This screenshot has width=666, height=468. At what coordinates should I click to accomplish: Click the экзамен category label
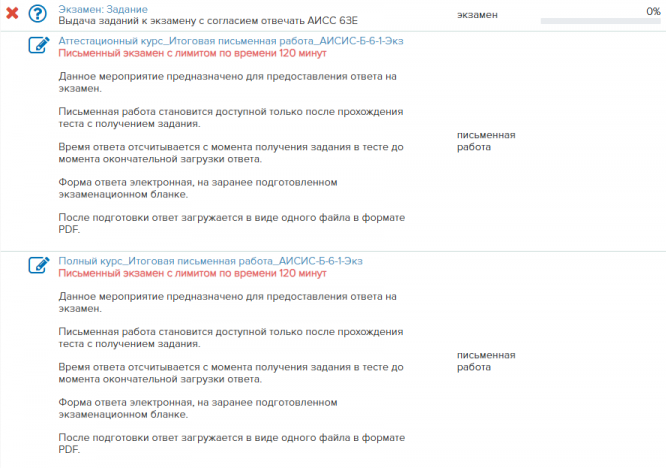(480, 16)
